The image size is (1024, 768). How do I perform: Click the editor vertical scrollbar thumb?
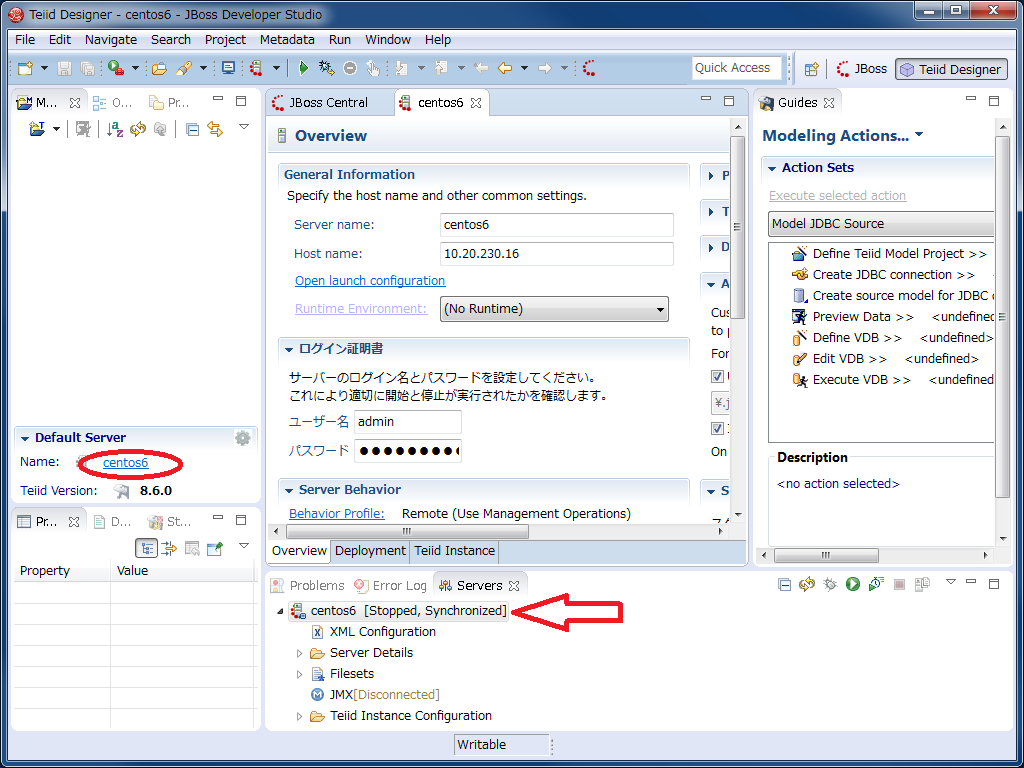(737, 227)
